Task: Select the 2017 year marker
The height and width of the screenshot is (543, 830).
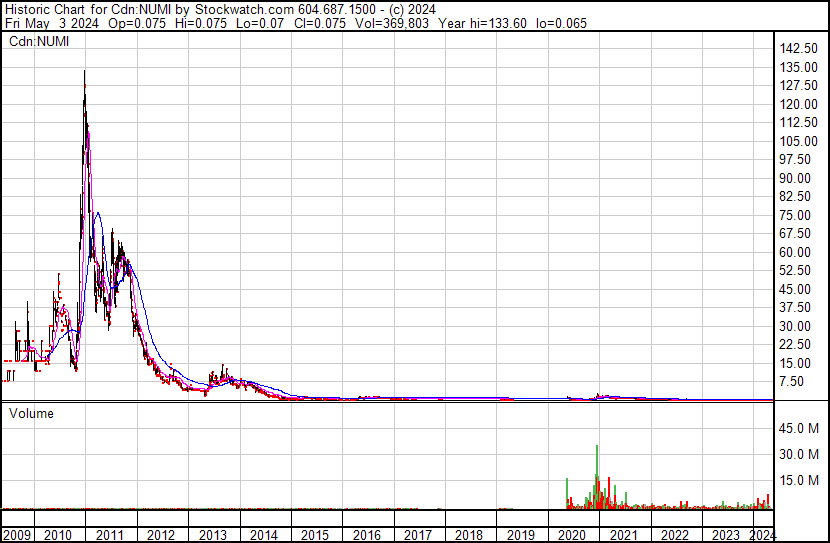Action: click(418, 534)
